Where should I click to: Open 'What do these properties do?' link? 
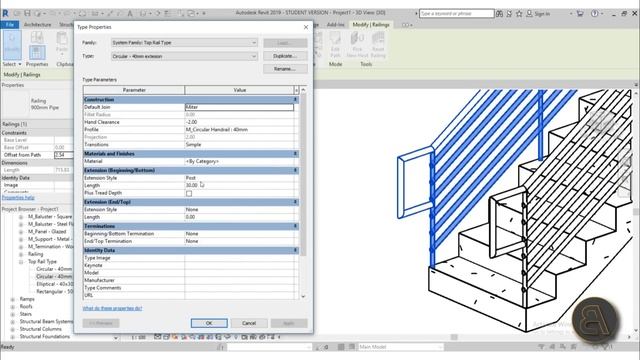[x=112, y=308]
